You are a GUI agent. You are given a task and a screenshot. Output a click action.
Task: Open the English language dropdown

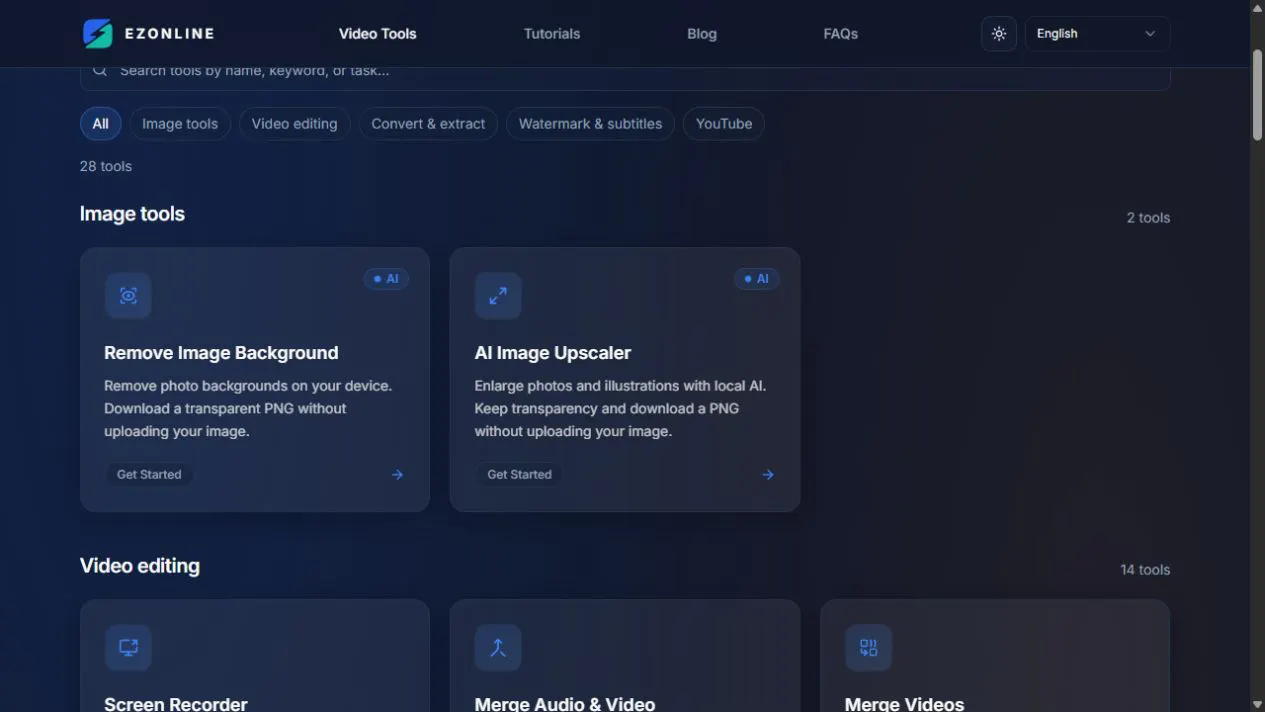(x=1097, y=34)
